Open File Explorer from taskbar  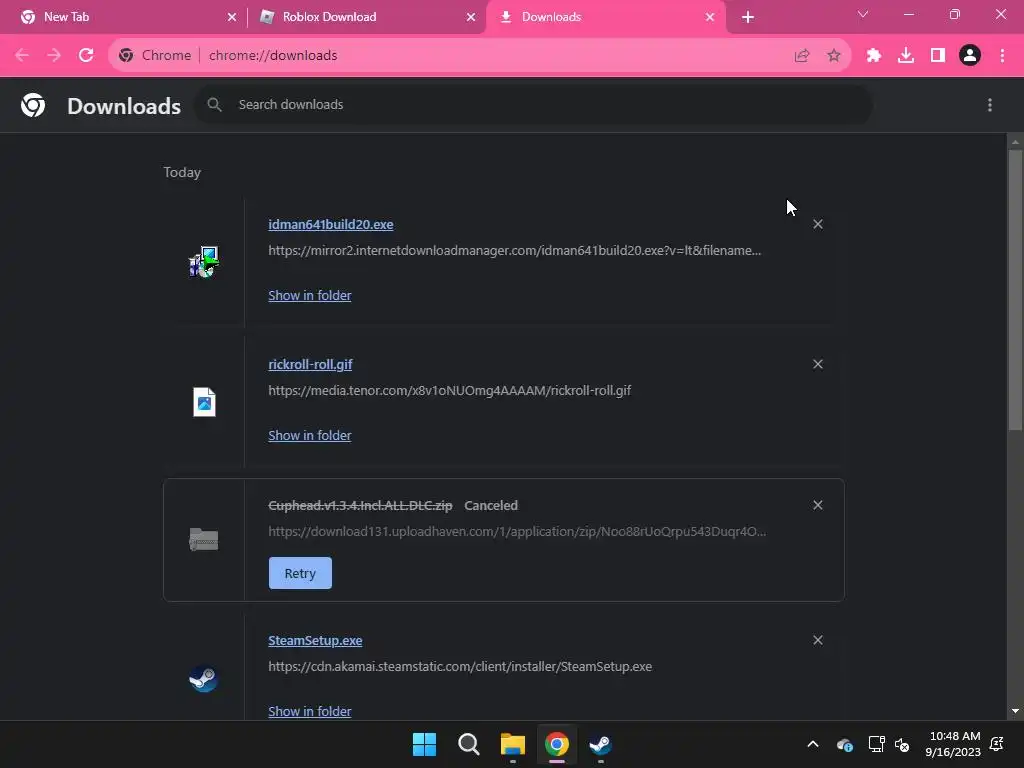click(x=513, y=744)
